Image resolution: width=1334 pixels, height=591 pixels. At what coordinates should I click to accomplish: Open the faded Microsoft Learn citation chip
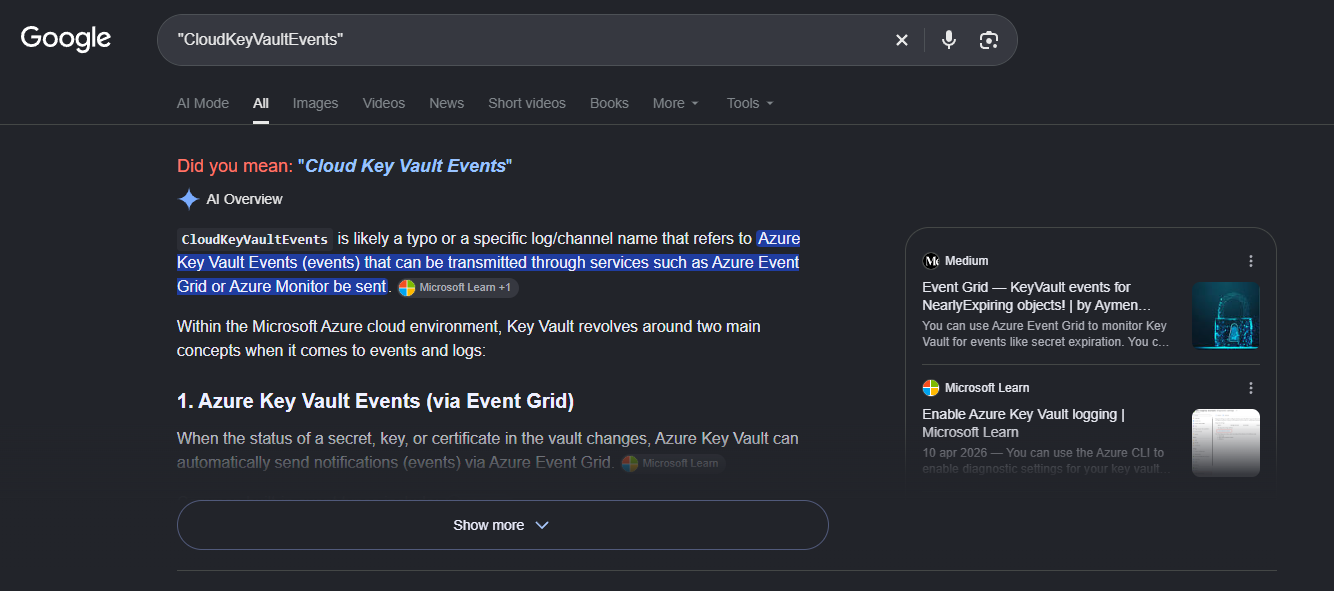(x=672, y=463)
